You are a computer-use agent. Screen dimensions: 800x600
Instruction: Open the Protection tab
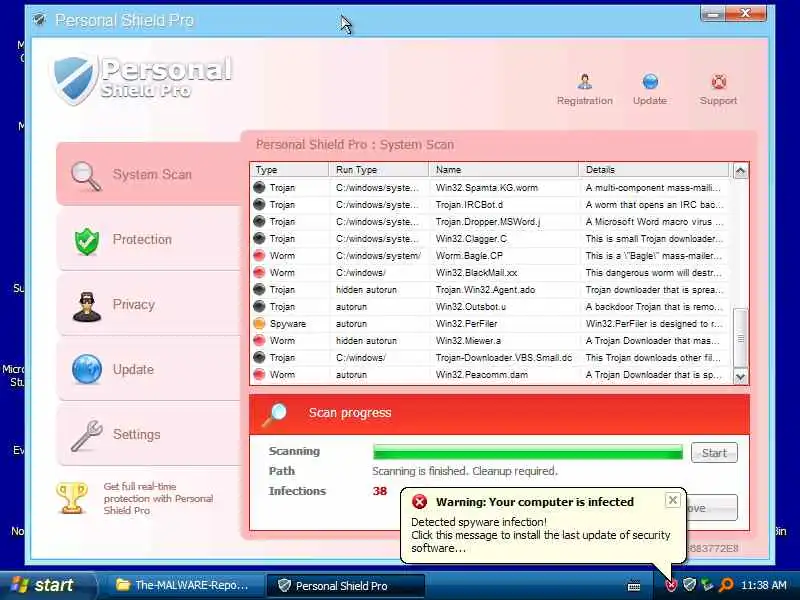click(x=148, y=240)
